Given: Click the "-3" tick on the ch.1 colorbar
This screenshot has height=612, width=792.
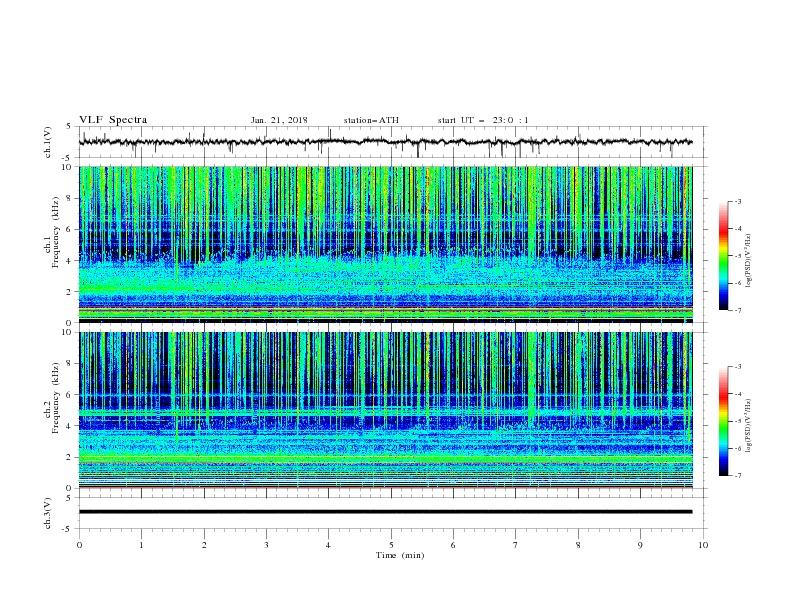Looking at the screenshot, I should pos(738,201).
